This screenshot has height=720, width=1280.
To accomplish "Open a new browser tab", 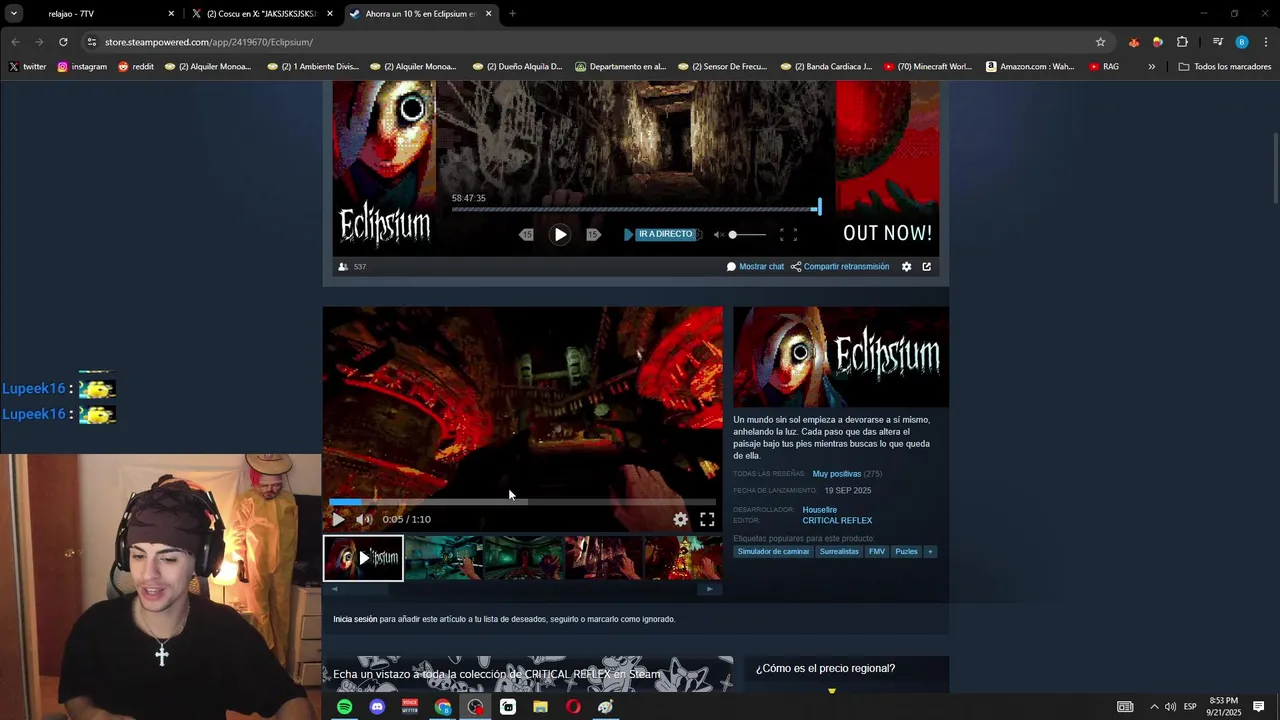I will click(512, 14).
